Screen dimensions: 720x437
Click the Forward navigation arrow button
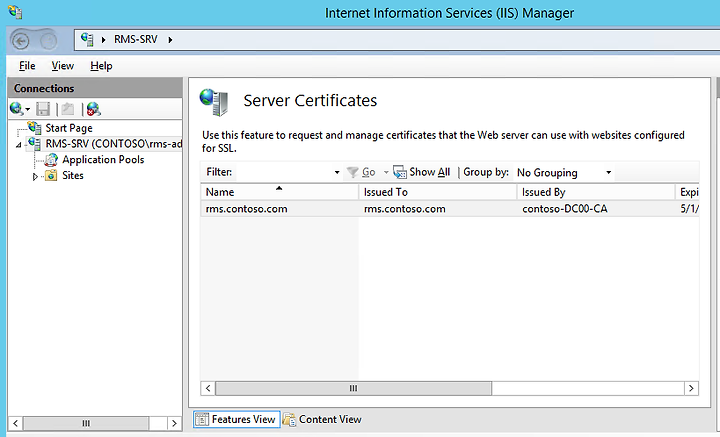tap(48, 41)
